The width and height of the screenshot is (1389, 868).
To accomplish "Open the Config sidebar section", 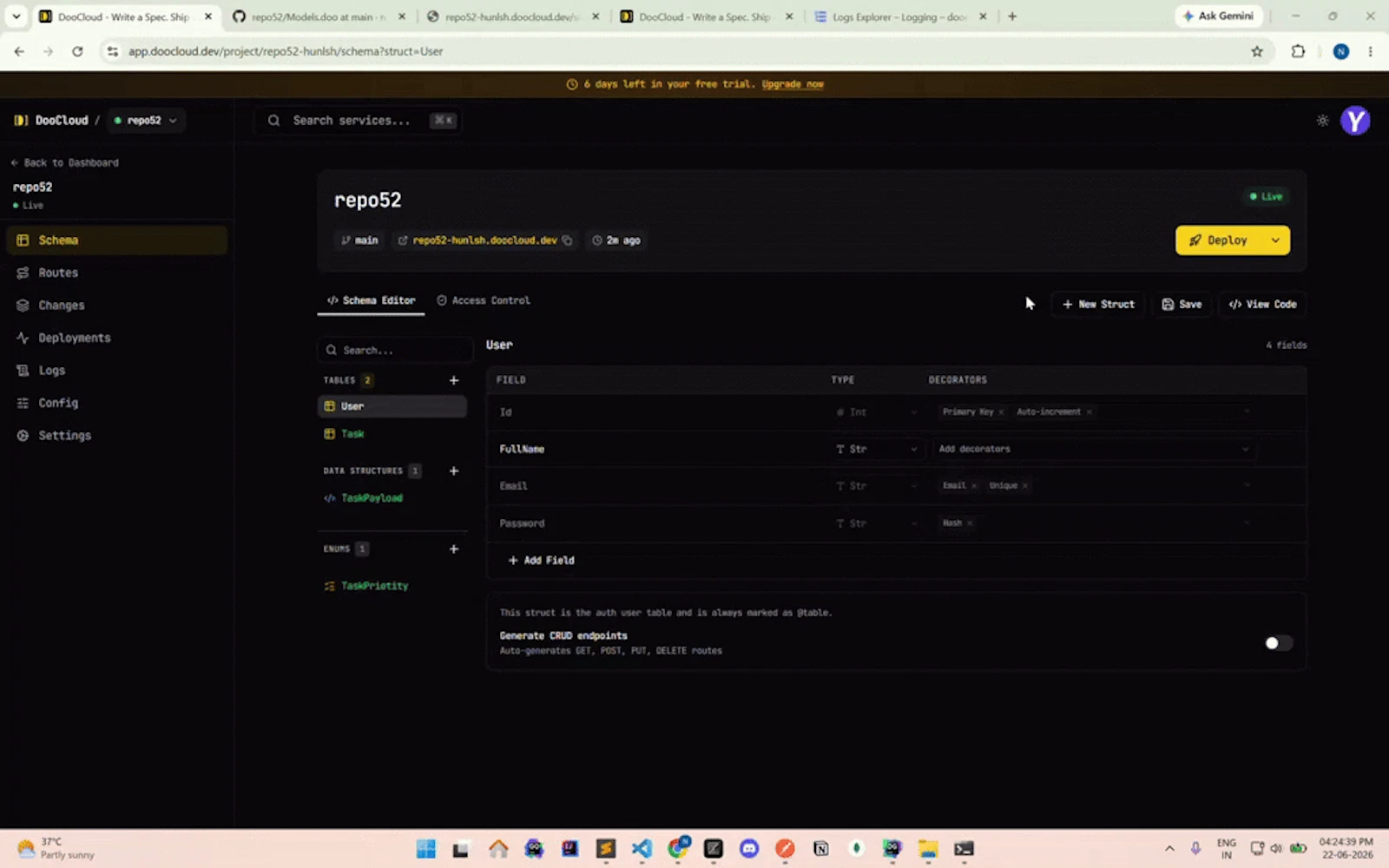I will (x=116, y=403).
